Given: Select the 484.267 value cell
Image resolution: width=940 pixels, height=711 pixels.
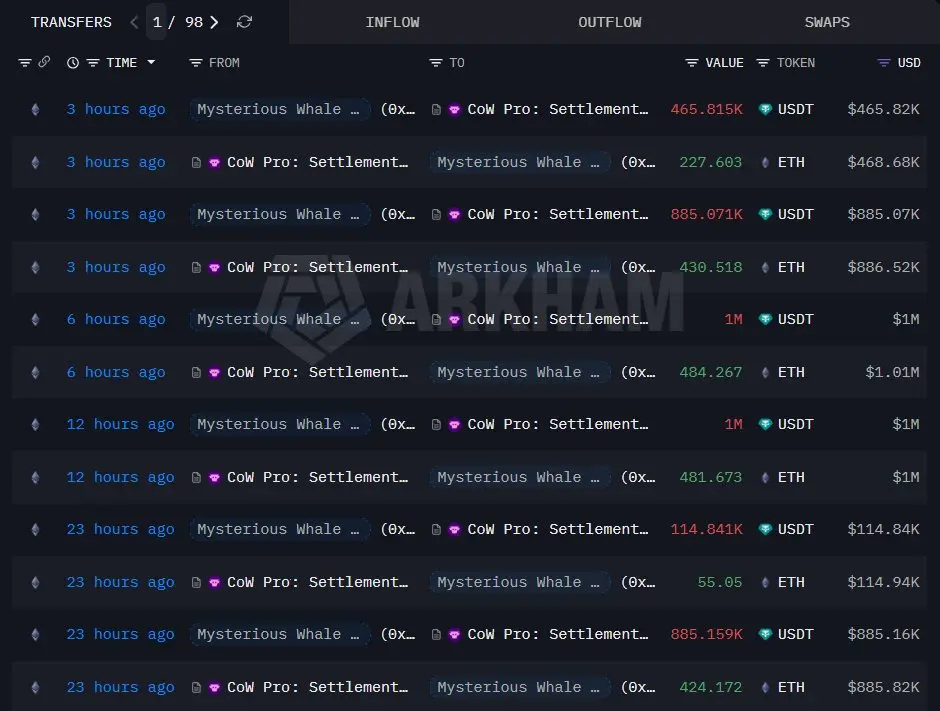Looking at the screenshot, I should click(710, 372).
